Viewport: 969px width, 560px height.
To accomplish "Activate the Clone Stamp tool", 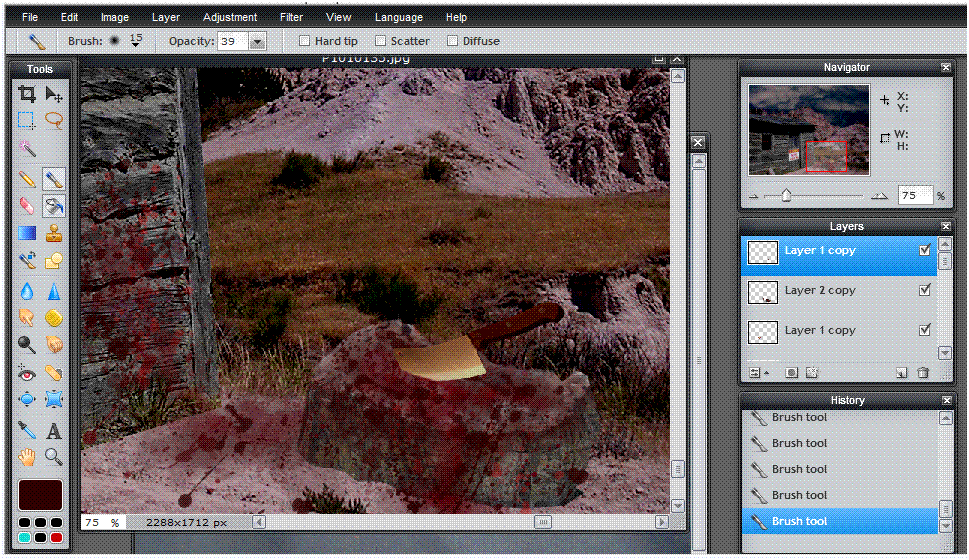I will coord(54,234).
